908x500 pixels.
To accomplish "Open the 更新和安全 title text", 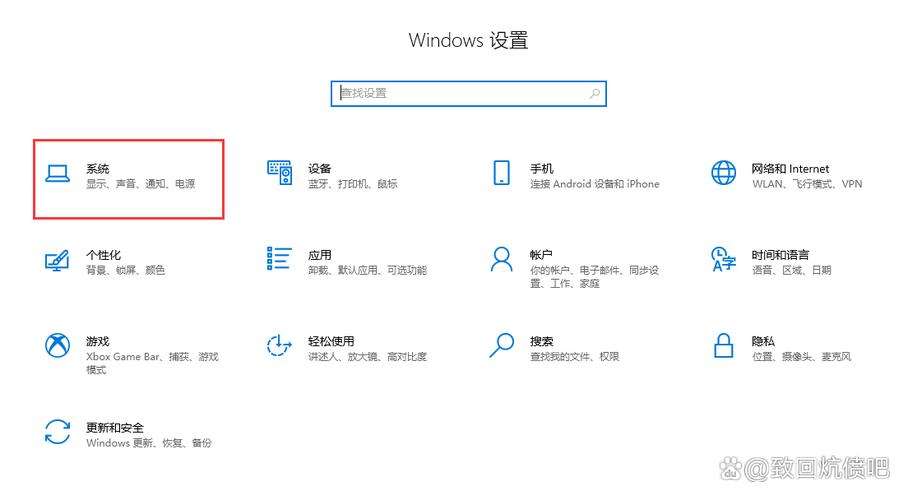I will pyautogui.click(x=115, y=427).
